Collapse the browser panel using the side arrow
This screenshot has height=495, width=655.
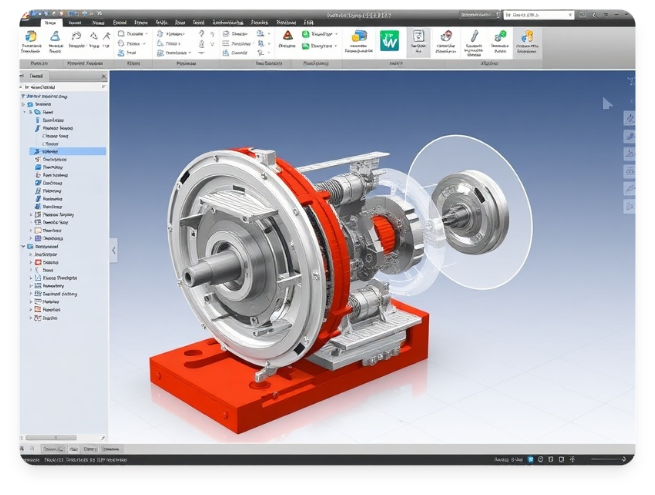coord(113,250)
